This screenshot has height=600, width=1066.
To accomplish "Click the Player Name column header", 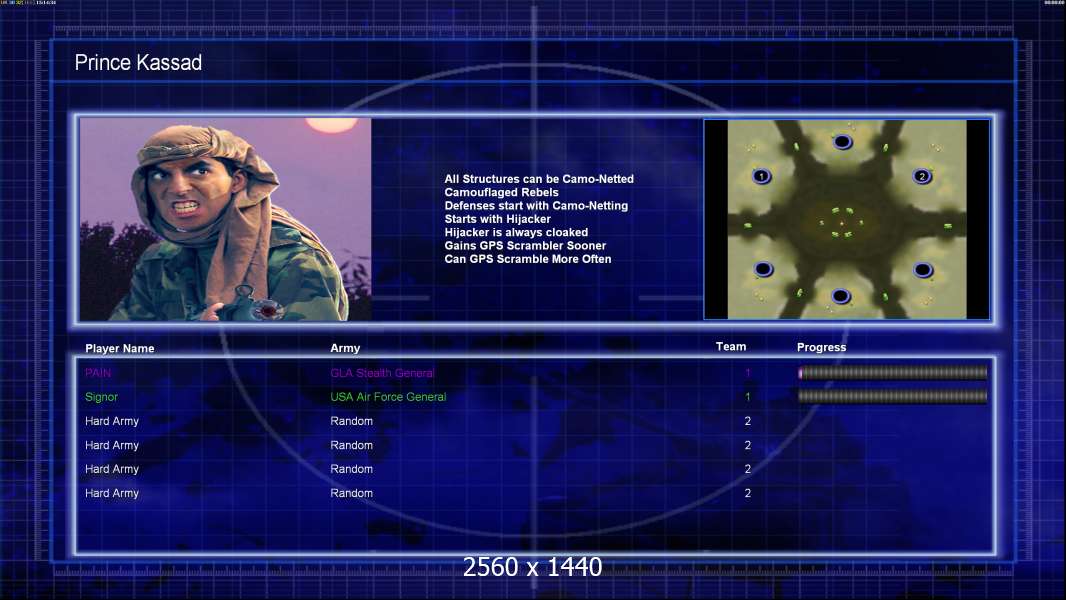I will point(120,349).
